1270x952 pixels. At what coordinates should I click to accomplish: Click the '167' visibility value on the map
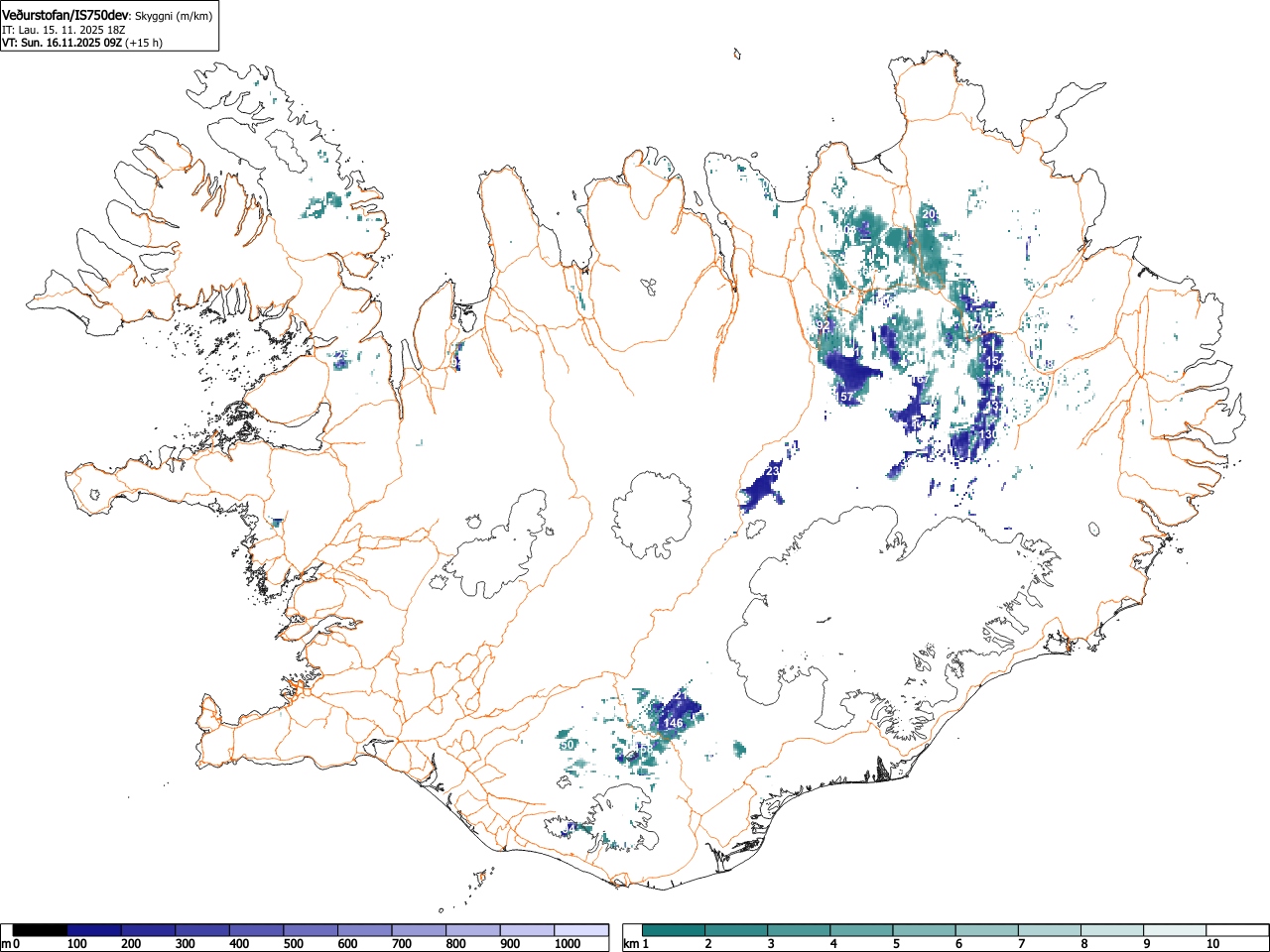[x=921, y=380]
